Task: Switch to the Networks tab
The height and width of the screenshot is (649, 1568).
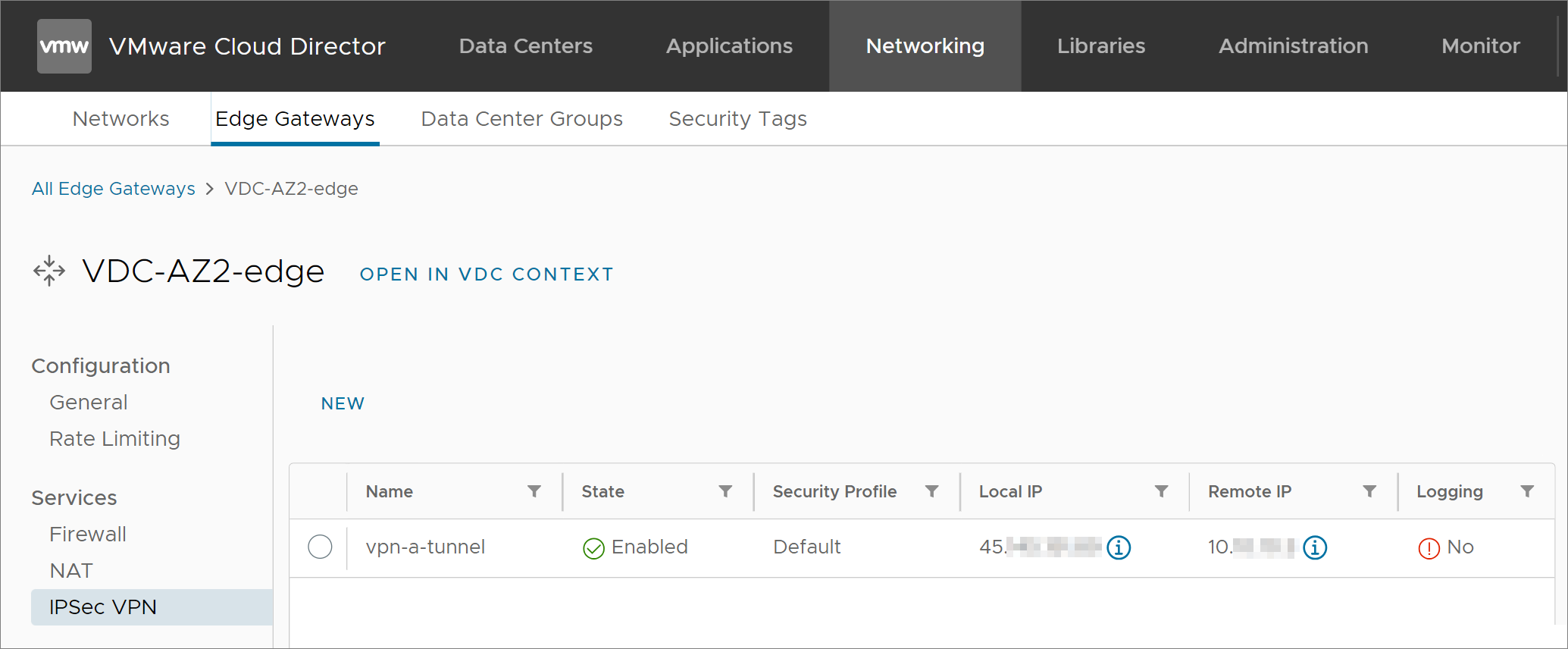Action: tap(121, 119)
